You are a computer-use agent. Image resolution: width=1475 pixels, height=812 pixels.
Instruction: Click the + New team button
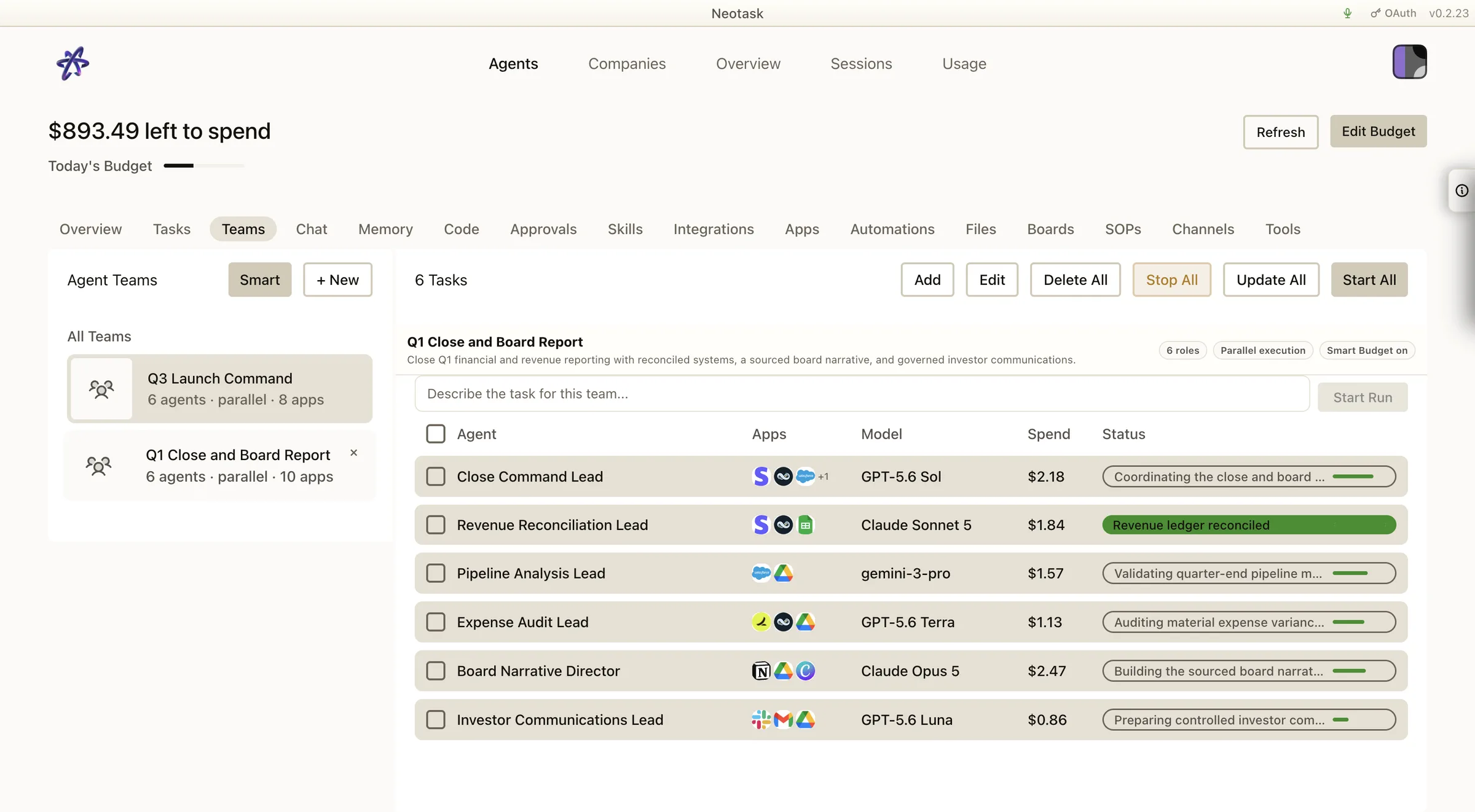[x=337, y=279]
